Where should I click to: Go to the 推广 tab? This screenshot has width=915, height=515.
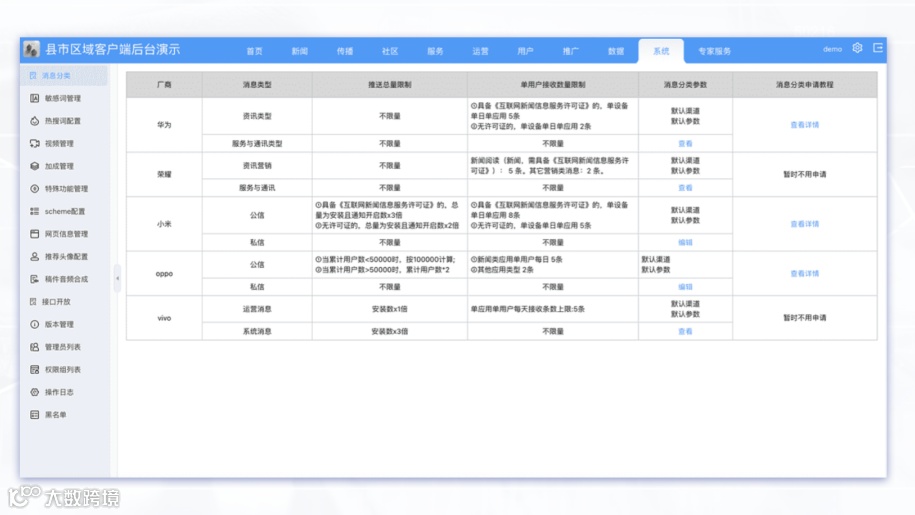tap(571, 51)
